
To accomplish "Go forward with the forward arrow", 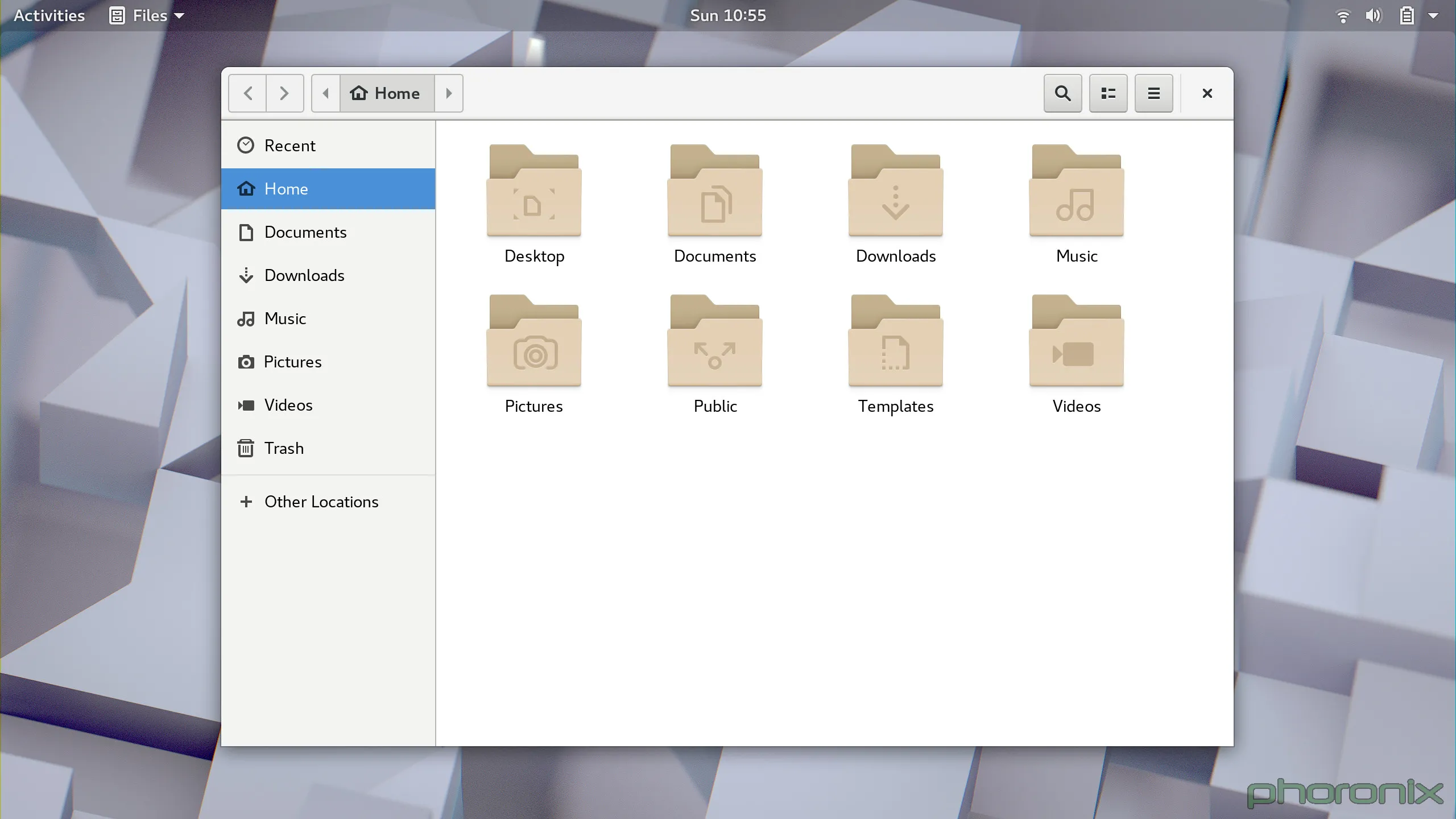I will click(284, 93).
